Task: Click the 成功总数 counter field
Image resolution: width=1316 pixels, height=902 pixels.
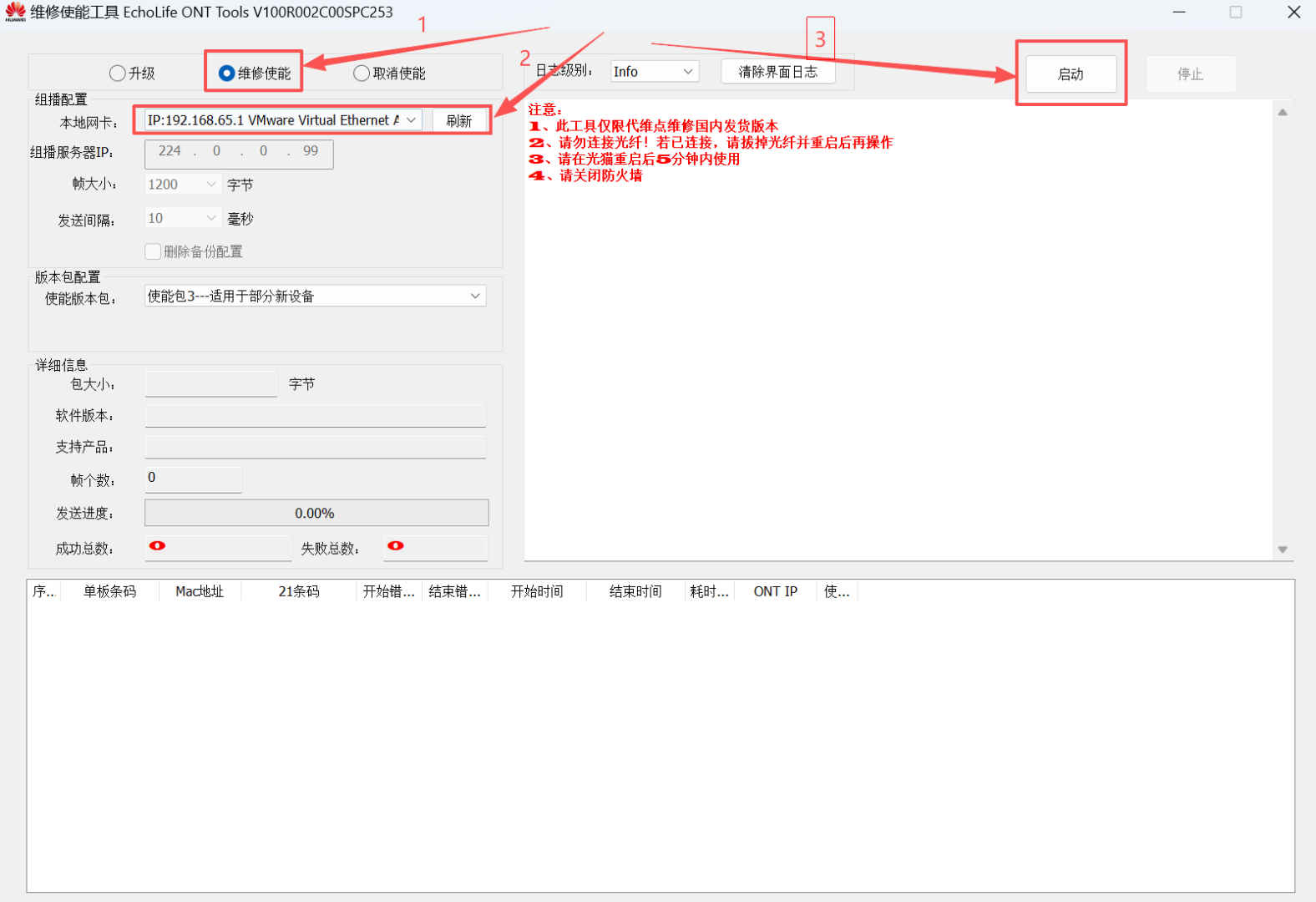Action: pos(218,548)
